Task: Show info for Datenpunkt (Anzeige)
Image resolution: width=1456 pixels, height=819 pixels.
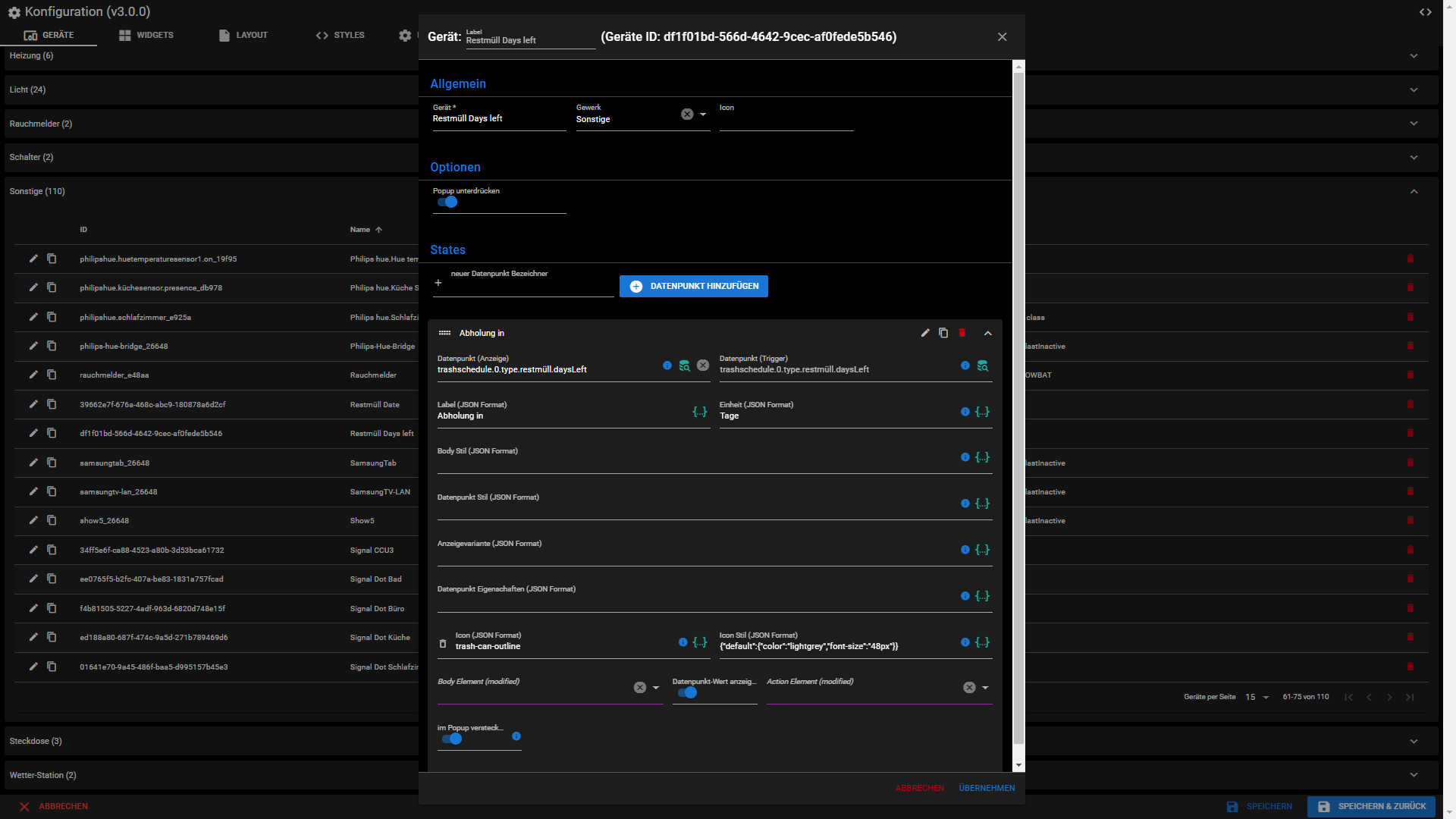Action: pyautogui.click(x=667, y=366)
